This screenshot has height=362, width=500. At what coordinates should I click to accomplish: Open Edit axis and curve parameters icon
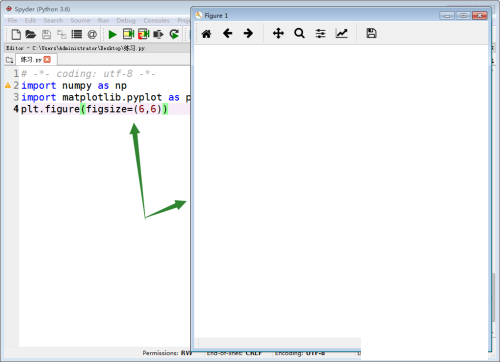click(342, 33)
